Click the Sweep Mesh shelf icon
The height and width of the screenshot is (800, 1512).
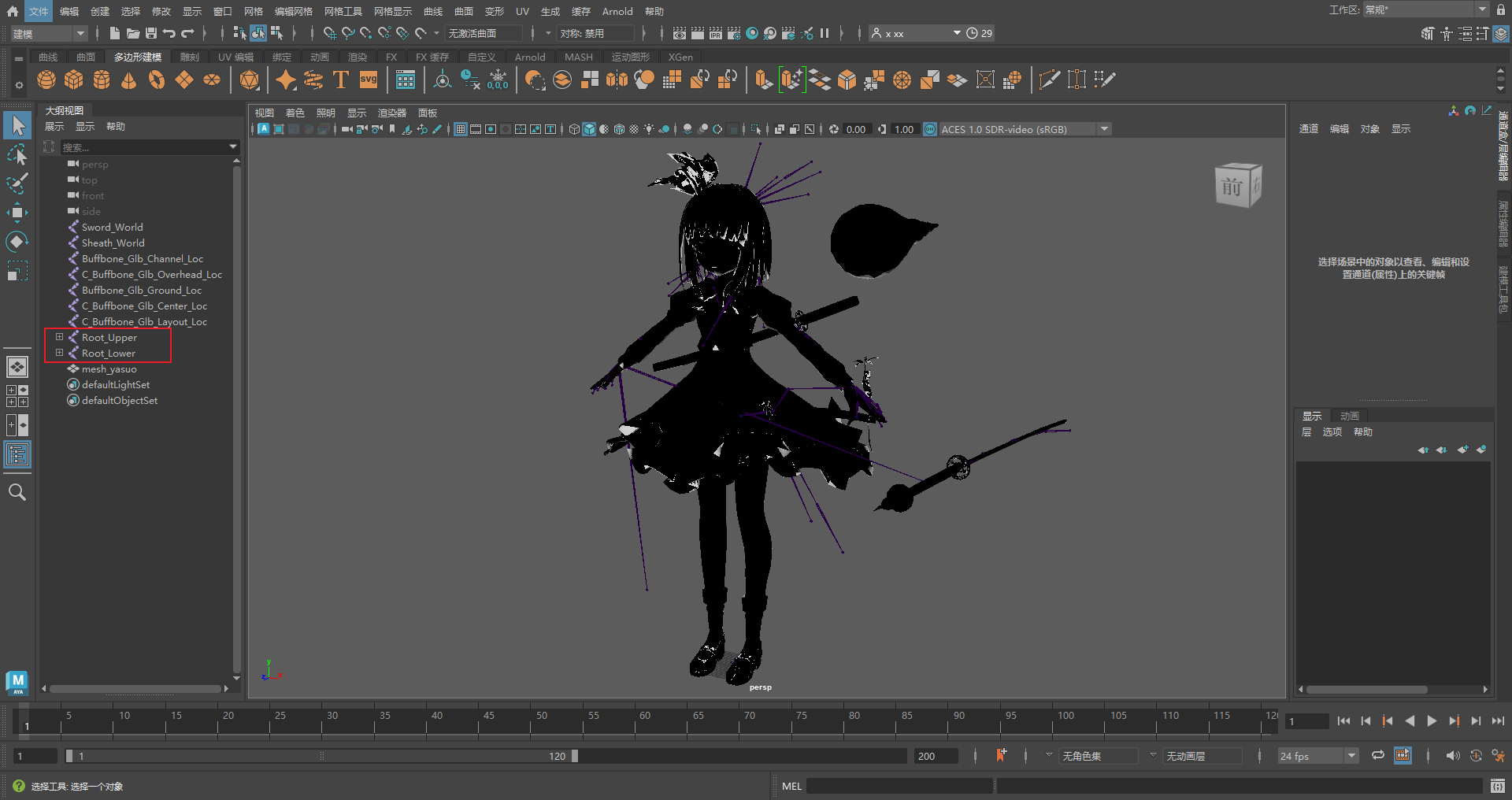(x=313, y=80)
